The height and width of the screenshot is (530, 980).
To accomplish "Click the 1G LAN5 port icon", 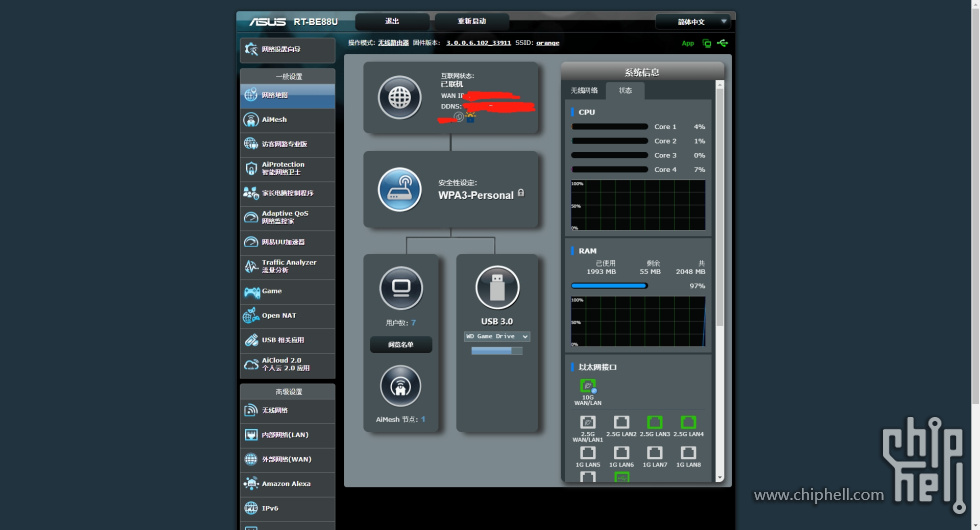I will coord(588,452).
